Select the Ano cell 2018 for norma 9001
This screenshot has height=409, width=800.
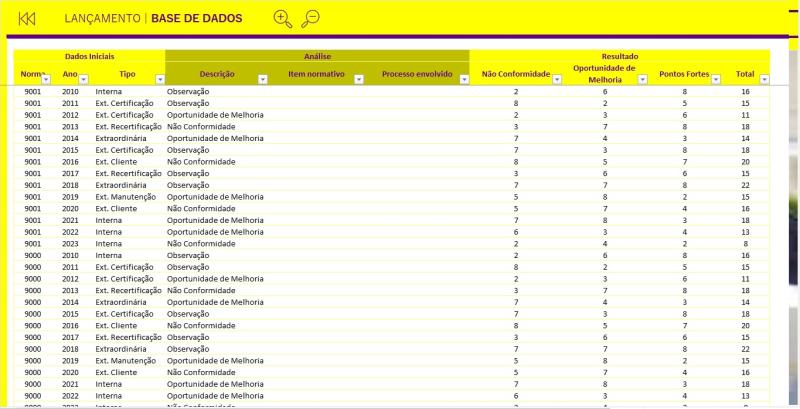(x=71, y=185)
